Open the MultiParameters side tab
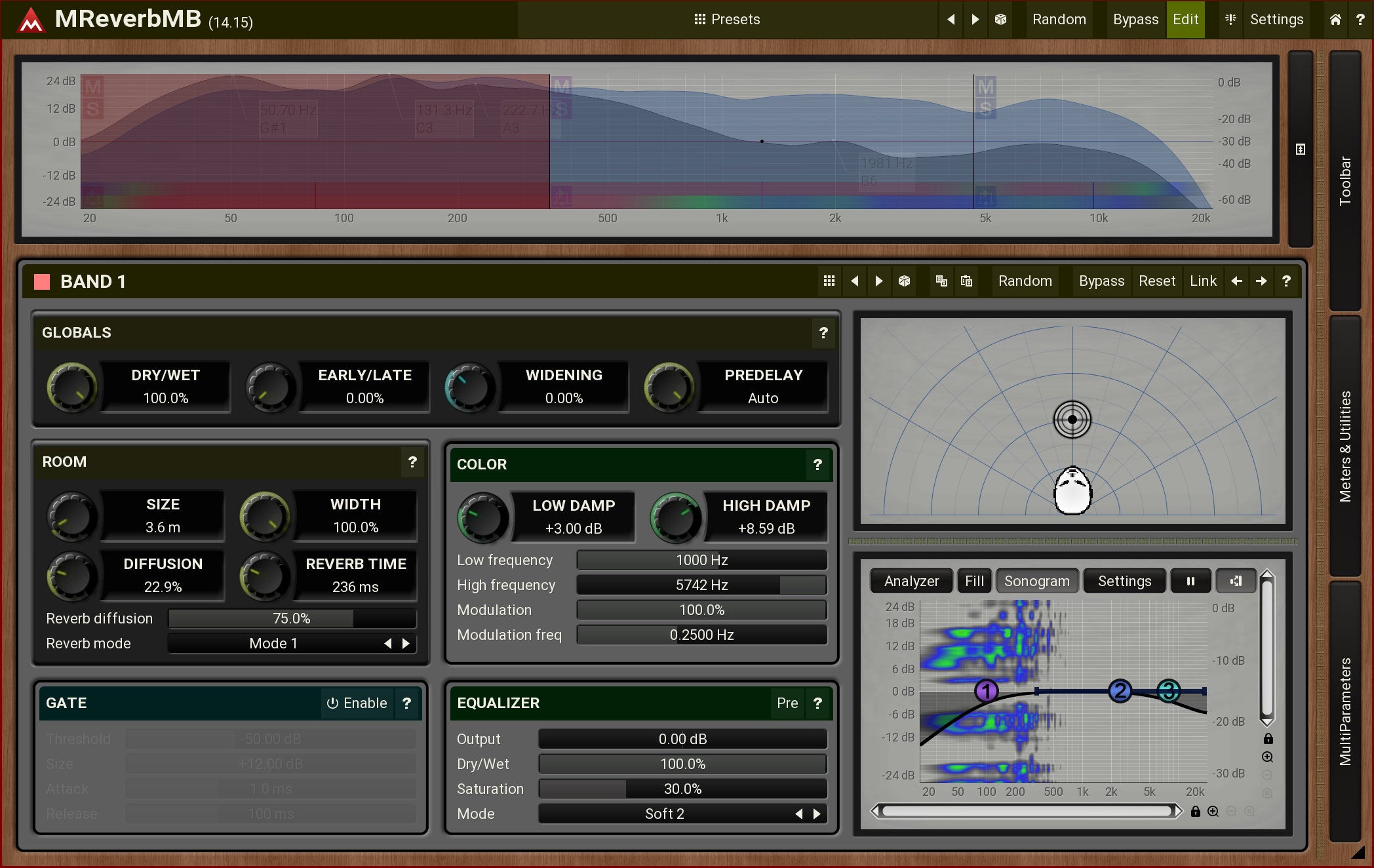 [1345, 711]
